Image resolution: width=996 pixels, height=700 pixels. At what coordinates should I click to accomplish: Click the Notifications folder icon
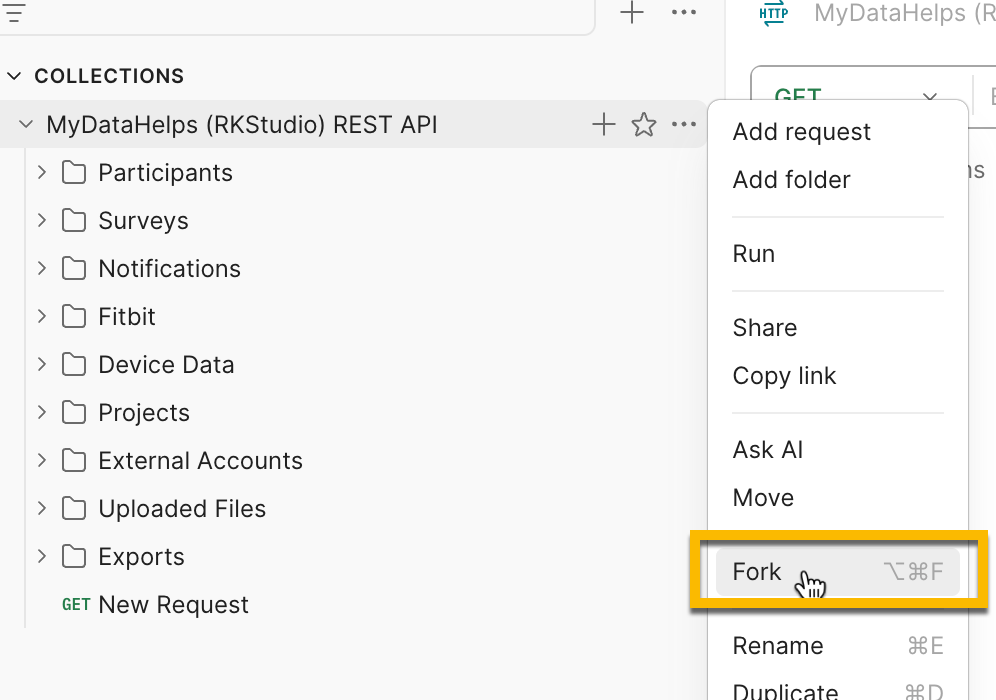[74, 269]
